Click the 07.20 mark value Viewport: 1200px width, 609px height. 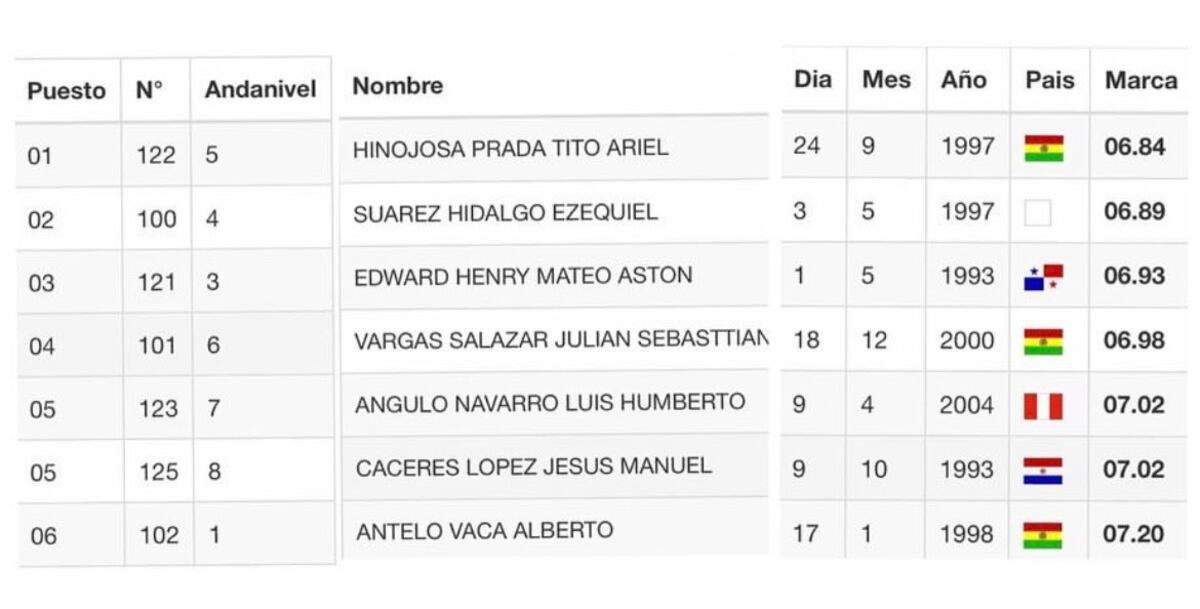tap(1133, 534)
